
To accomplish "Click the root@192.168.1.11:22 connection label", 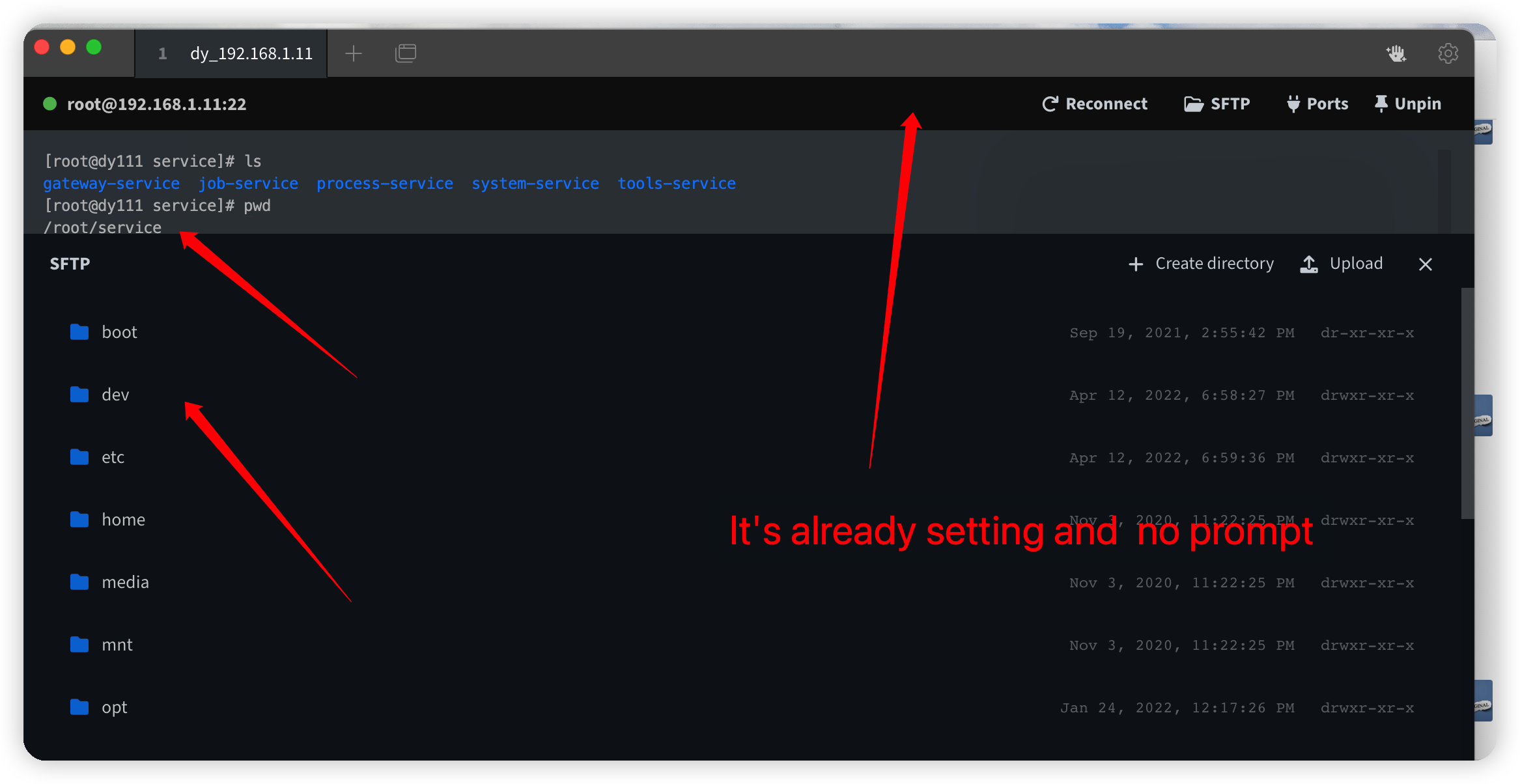I will click(156, 104).
